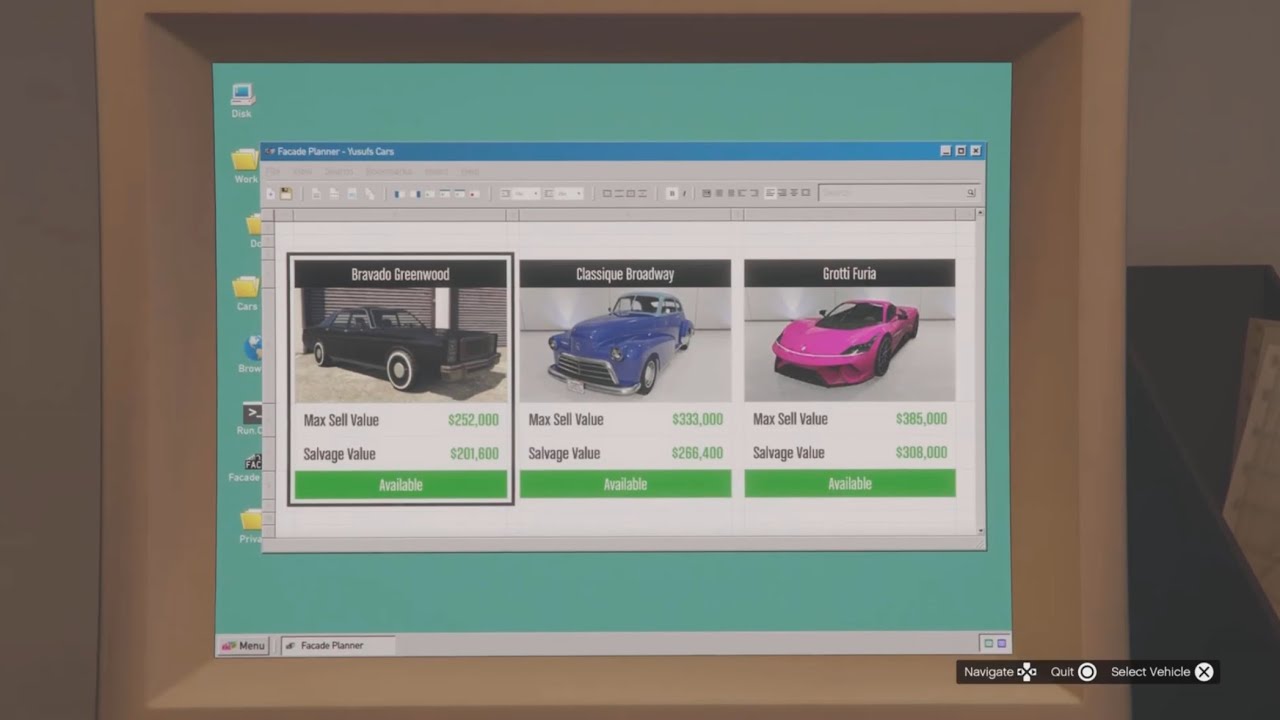The height and width of the screenshot is (720, 1280).
Task: Click the magnifier icon in search box
Action: coord(970,193)
